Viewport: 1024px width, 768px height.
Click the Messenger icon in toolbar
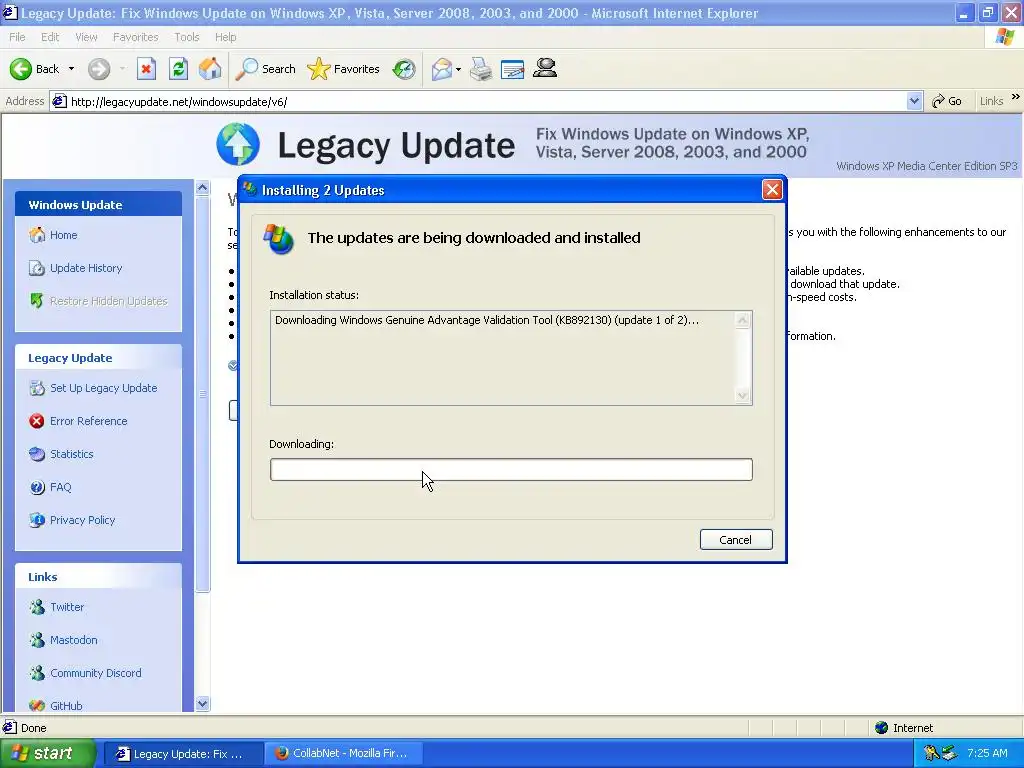545,68
